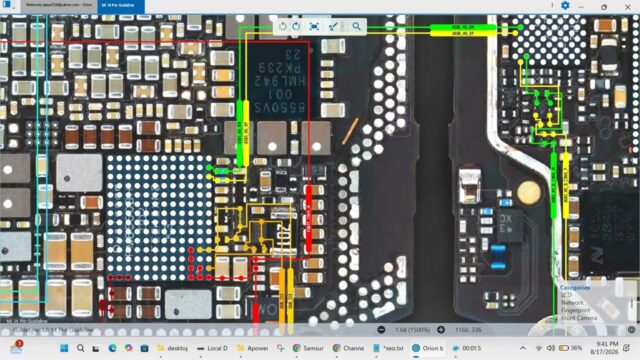640x360 pixels.
Task: Click the red vertical net label on board
Action: click(x=309, y=218)
